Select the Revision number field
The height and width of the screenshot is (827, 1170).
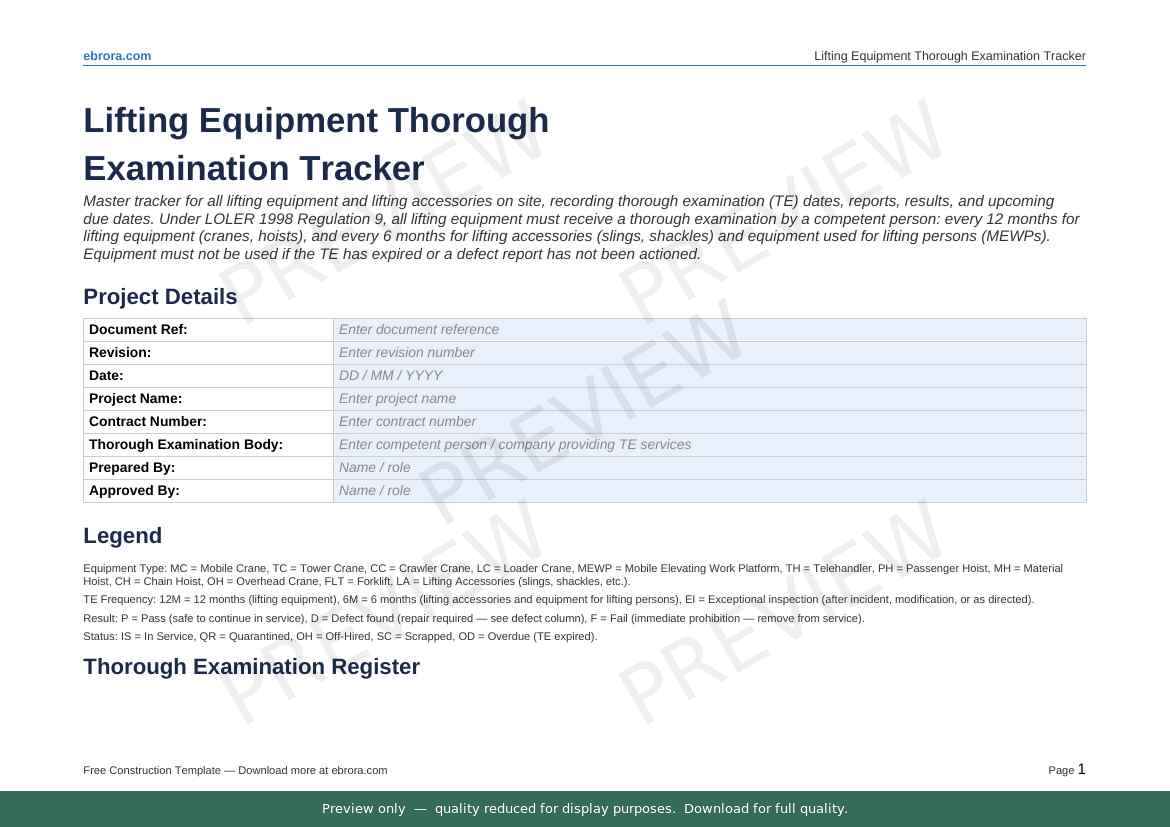pyautogui.click(x=708, y=352)
